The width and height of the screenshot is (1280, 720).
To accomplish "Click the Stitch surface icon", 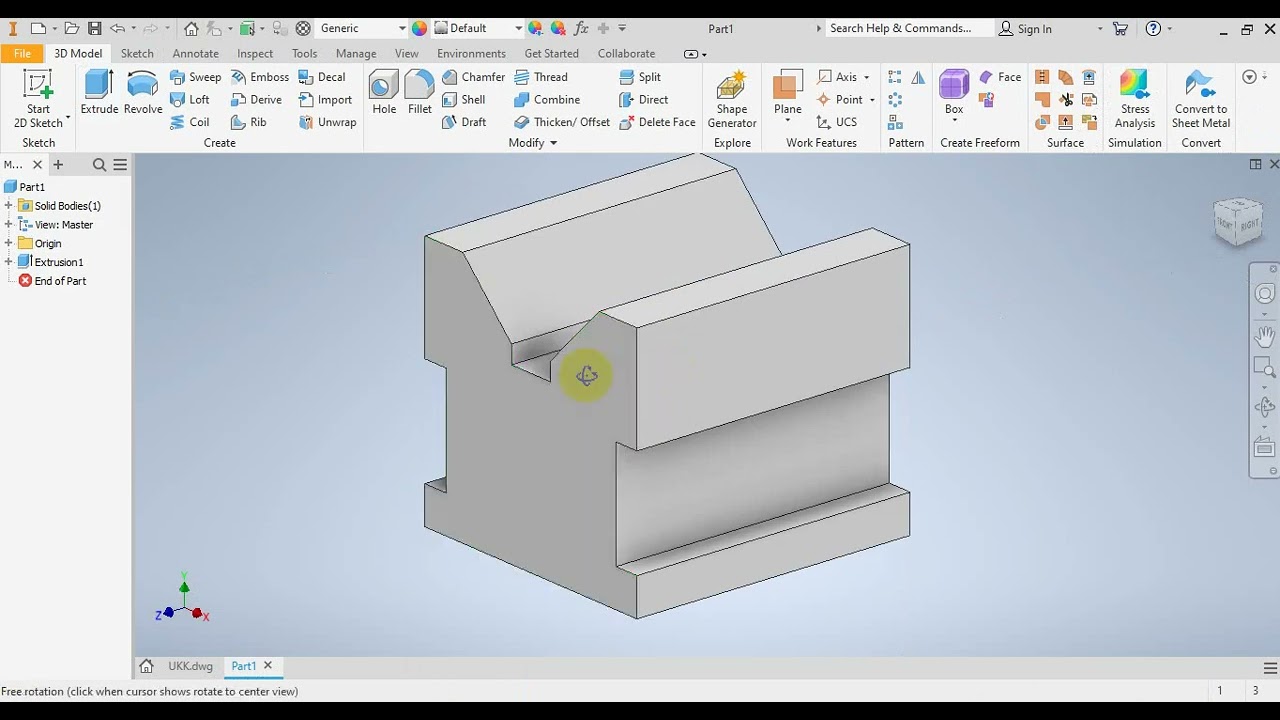I will (1042, 77).
